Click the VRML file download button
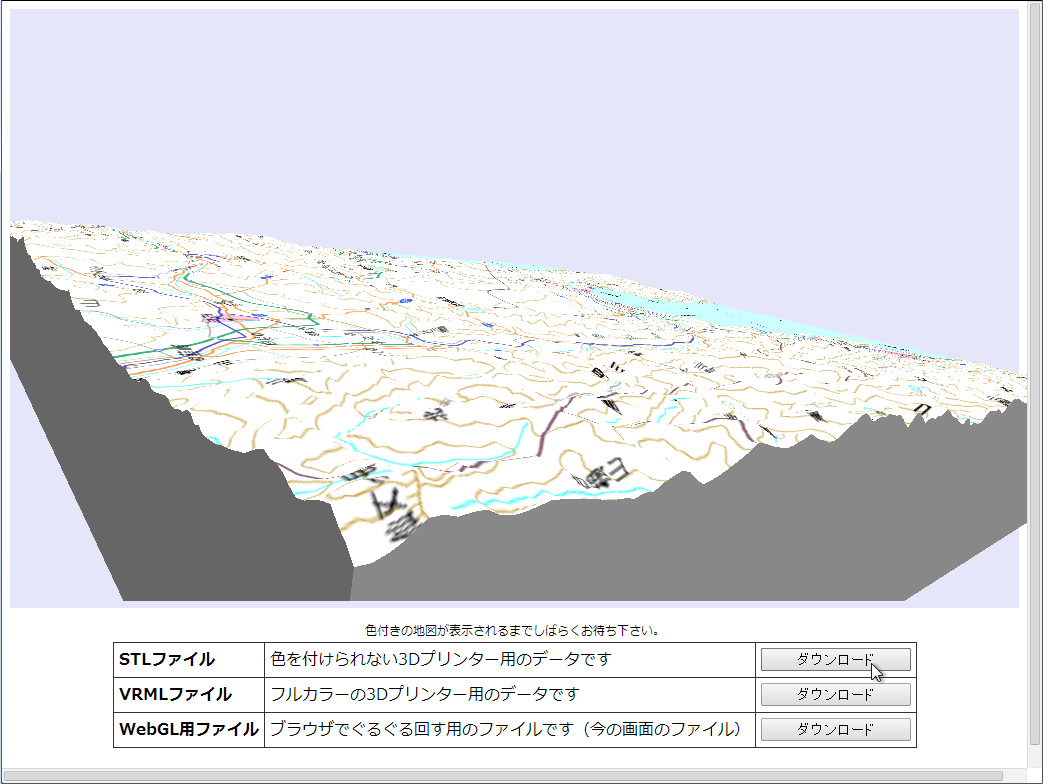This screenshot has height=784, width=1043. coord(835,694)
